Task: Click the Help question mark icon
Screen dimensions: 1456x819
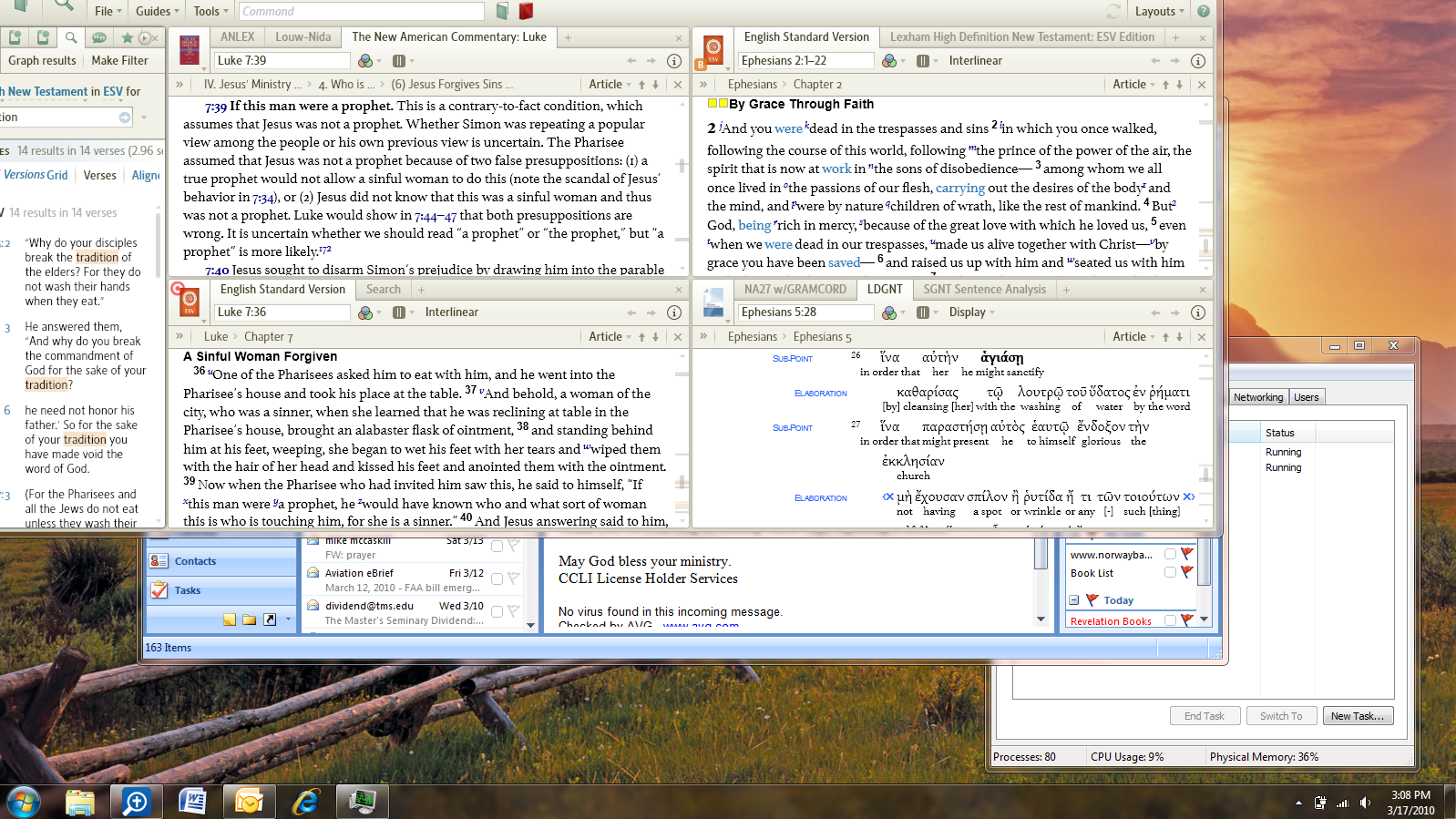Action: [1204, 11]
